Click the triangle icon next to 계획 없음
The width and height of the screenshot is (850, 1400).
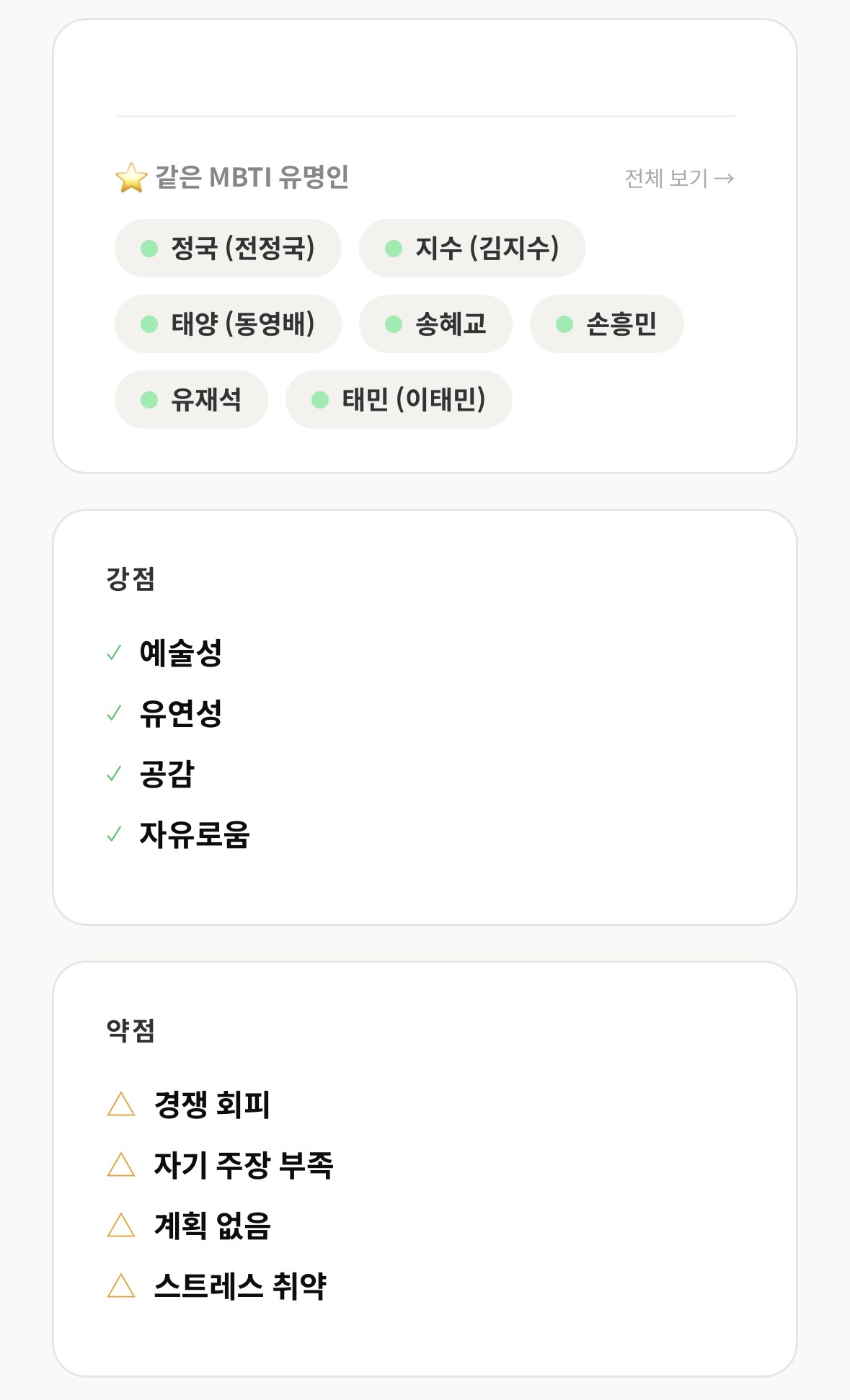coord(121,1226)
